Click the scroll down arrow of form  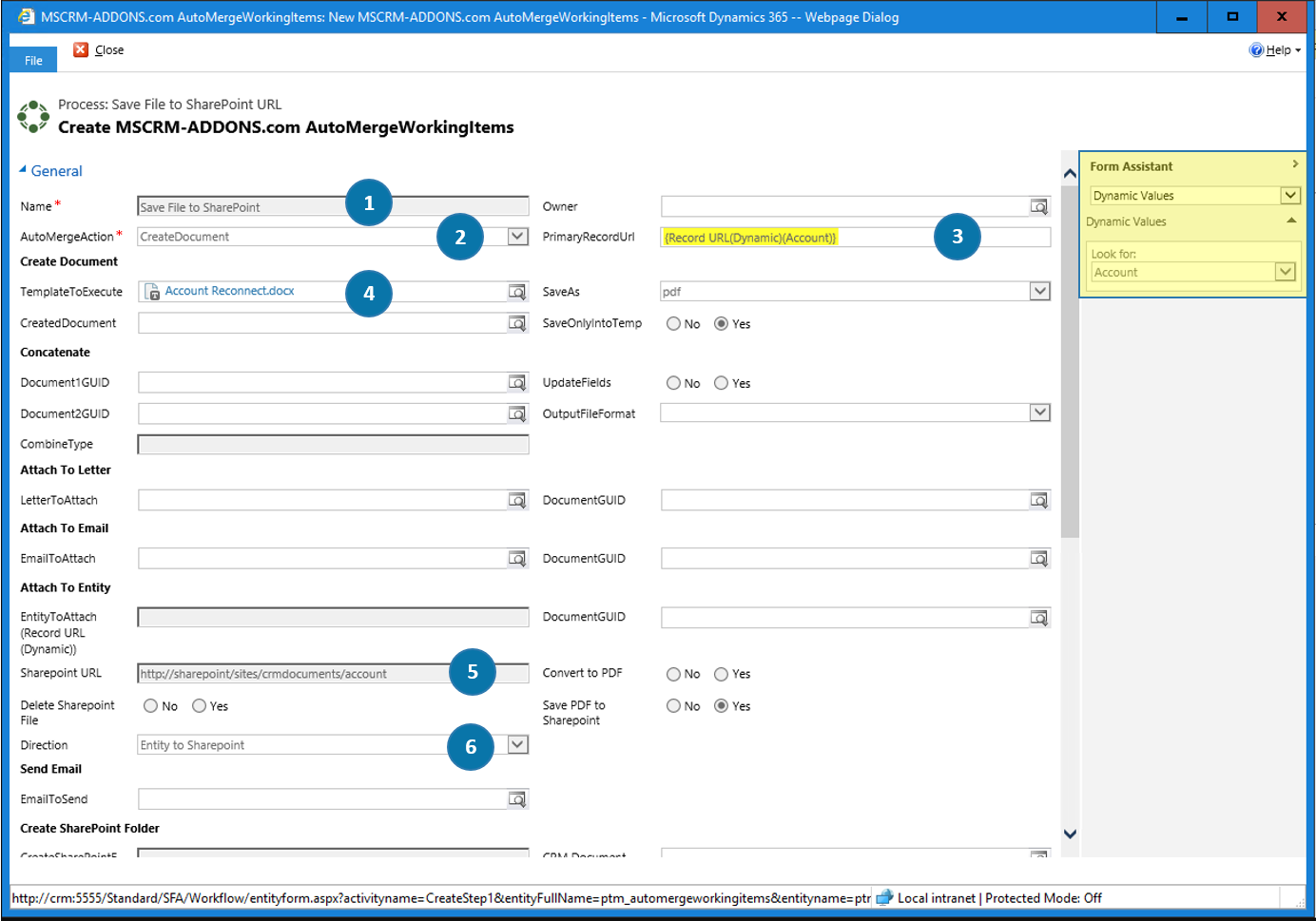click(x=1070, y=834)
